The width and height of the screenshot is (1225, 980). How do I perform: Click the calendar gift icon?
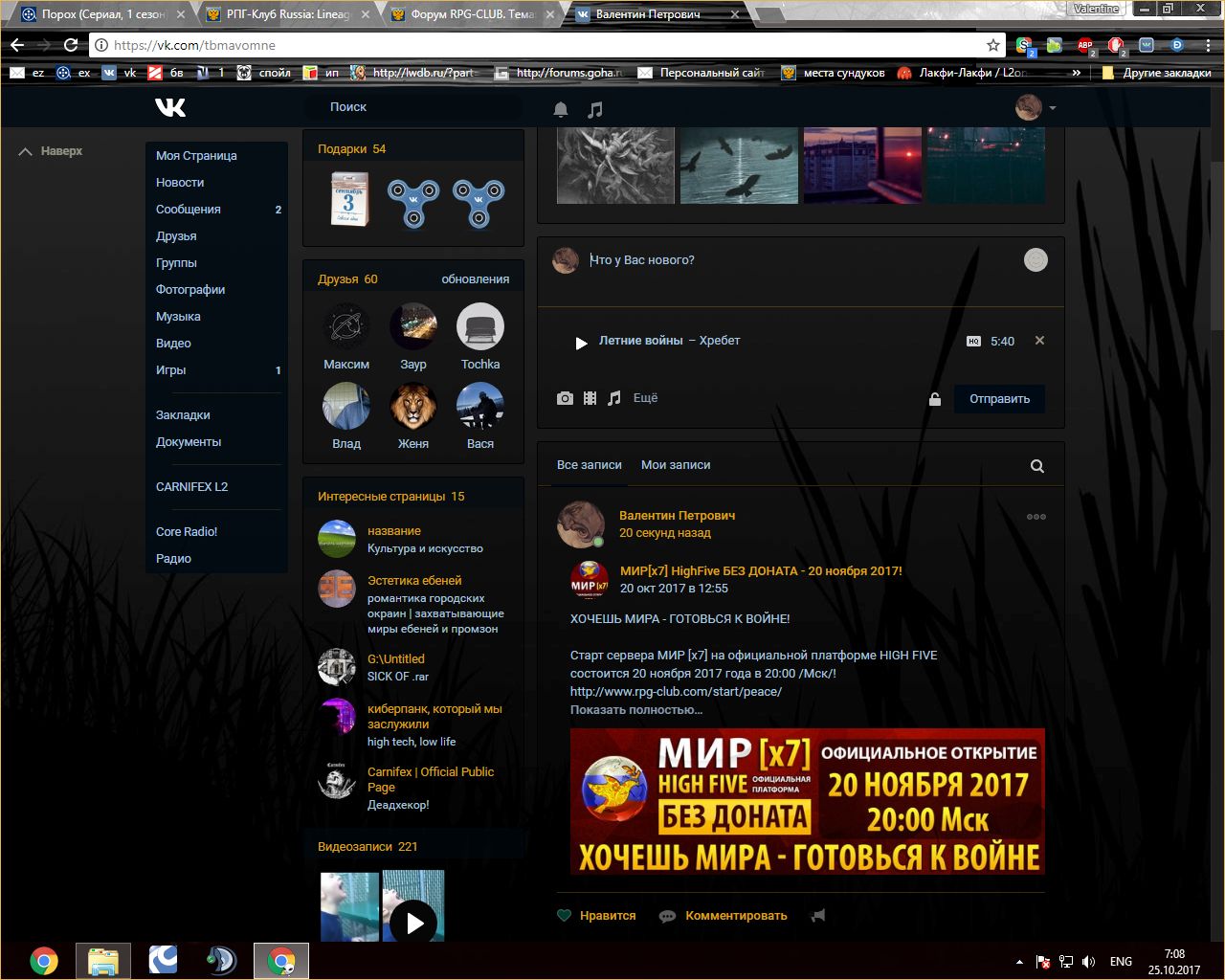click(x=348, y=199)
